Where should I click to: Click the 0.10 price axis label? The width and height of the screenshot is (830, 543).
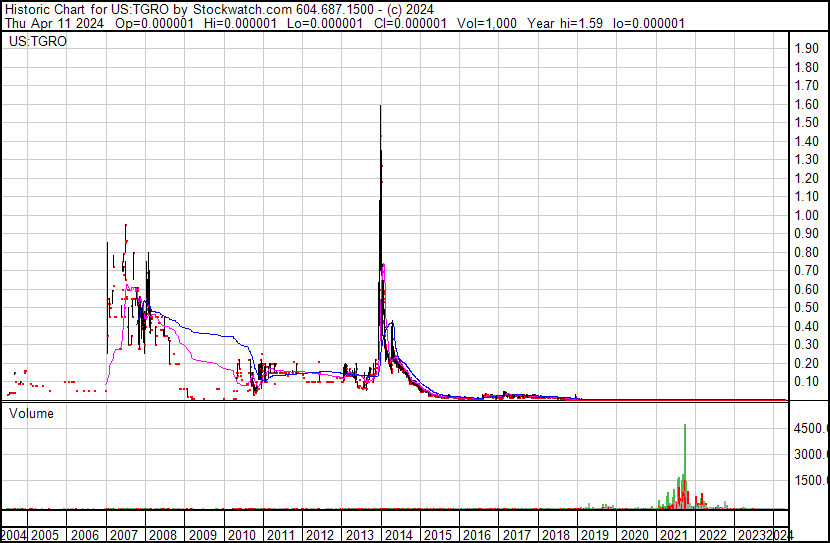point(807,382)
